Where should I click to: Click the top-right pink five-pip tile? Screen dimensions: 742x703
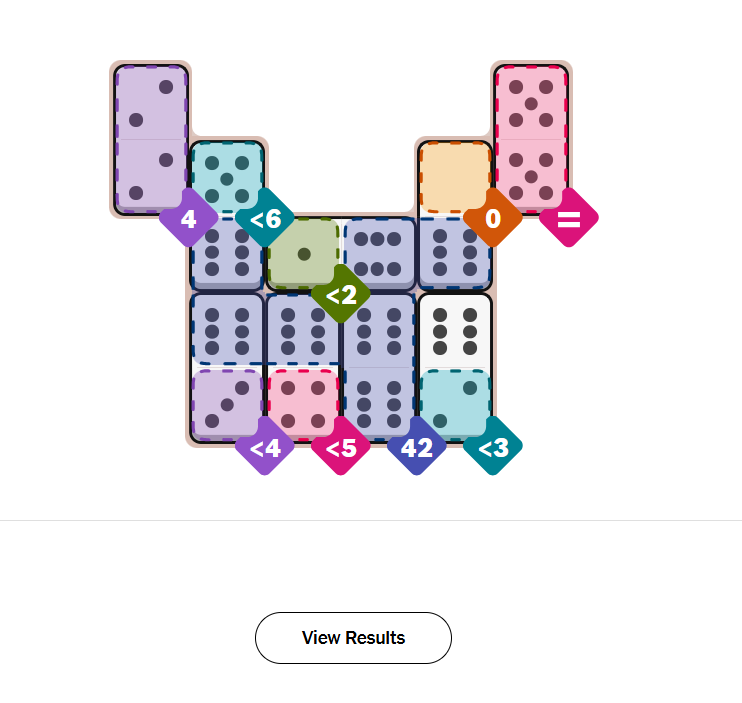pyautogui.click(x=531, y=102)
